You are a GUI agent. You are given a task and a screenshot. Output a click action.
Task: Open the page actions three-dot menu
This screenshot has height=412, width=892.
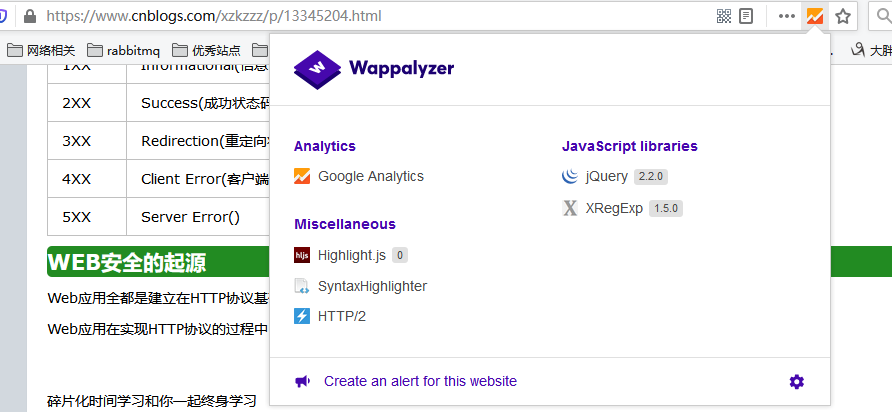click(787, 16)
